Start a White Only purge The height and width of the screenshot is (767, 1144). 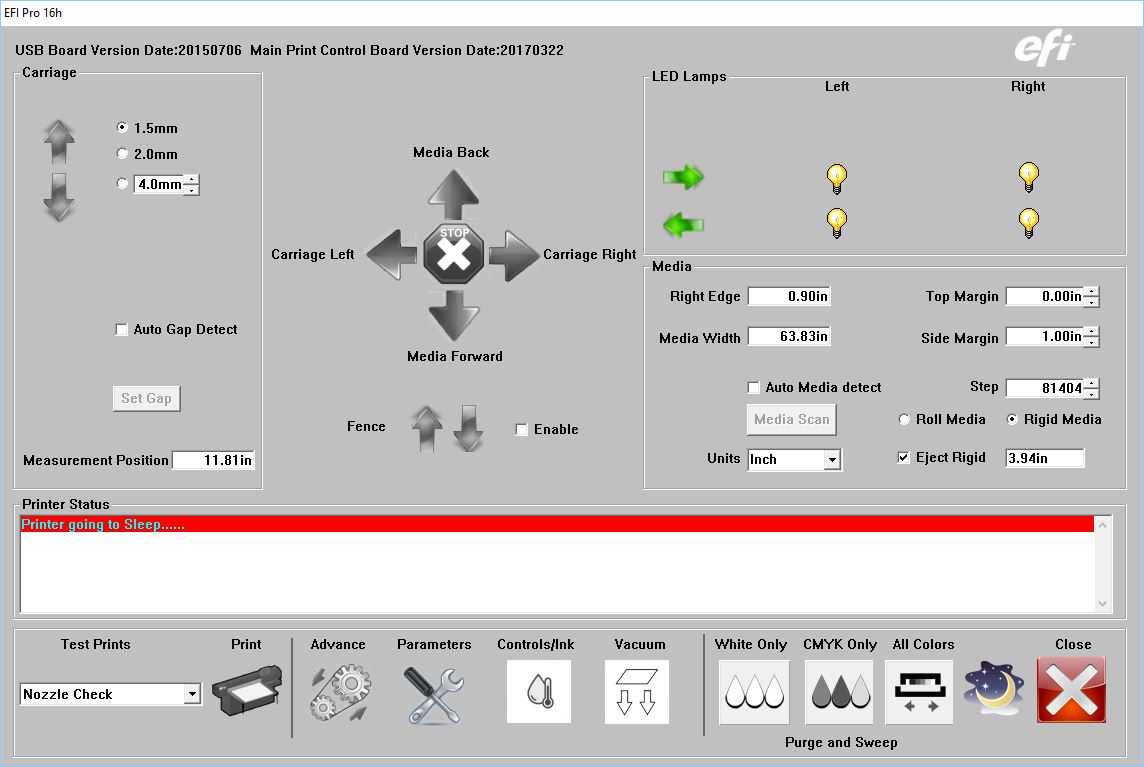point(753,690)
